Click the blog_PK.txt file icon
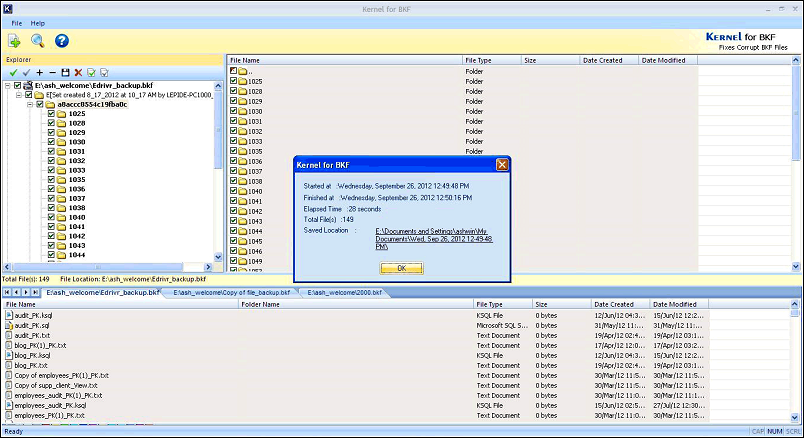This screenshot has width=804, height=438. [9, 365]
